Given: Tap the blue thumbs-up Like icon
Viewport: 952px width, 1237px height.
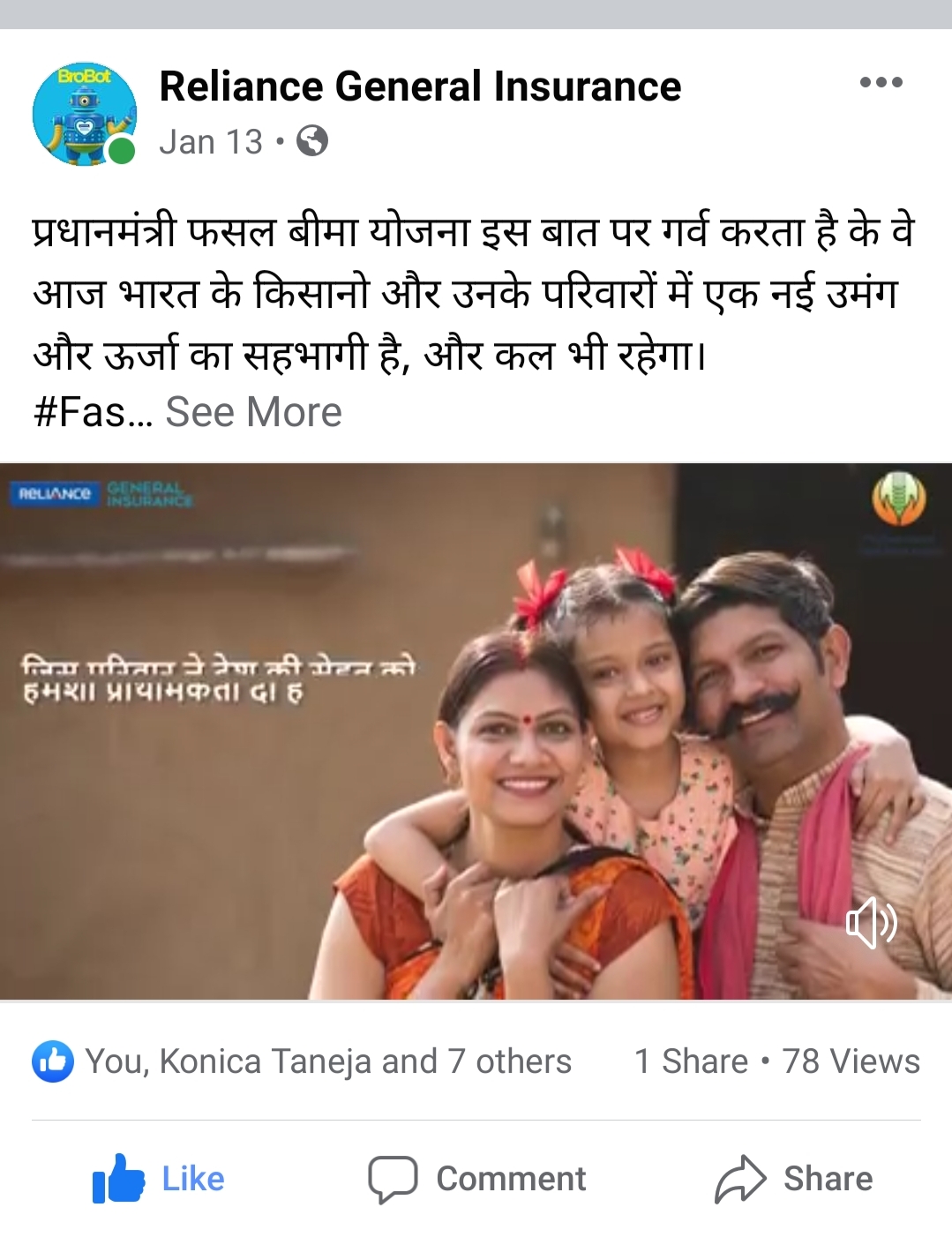Looking at the screenshot, I should (118, 1179).
